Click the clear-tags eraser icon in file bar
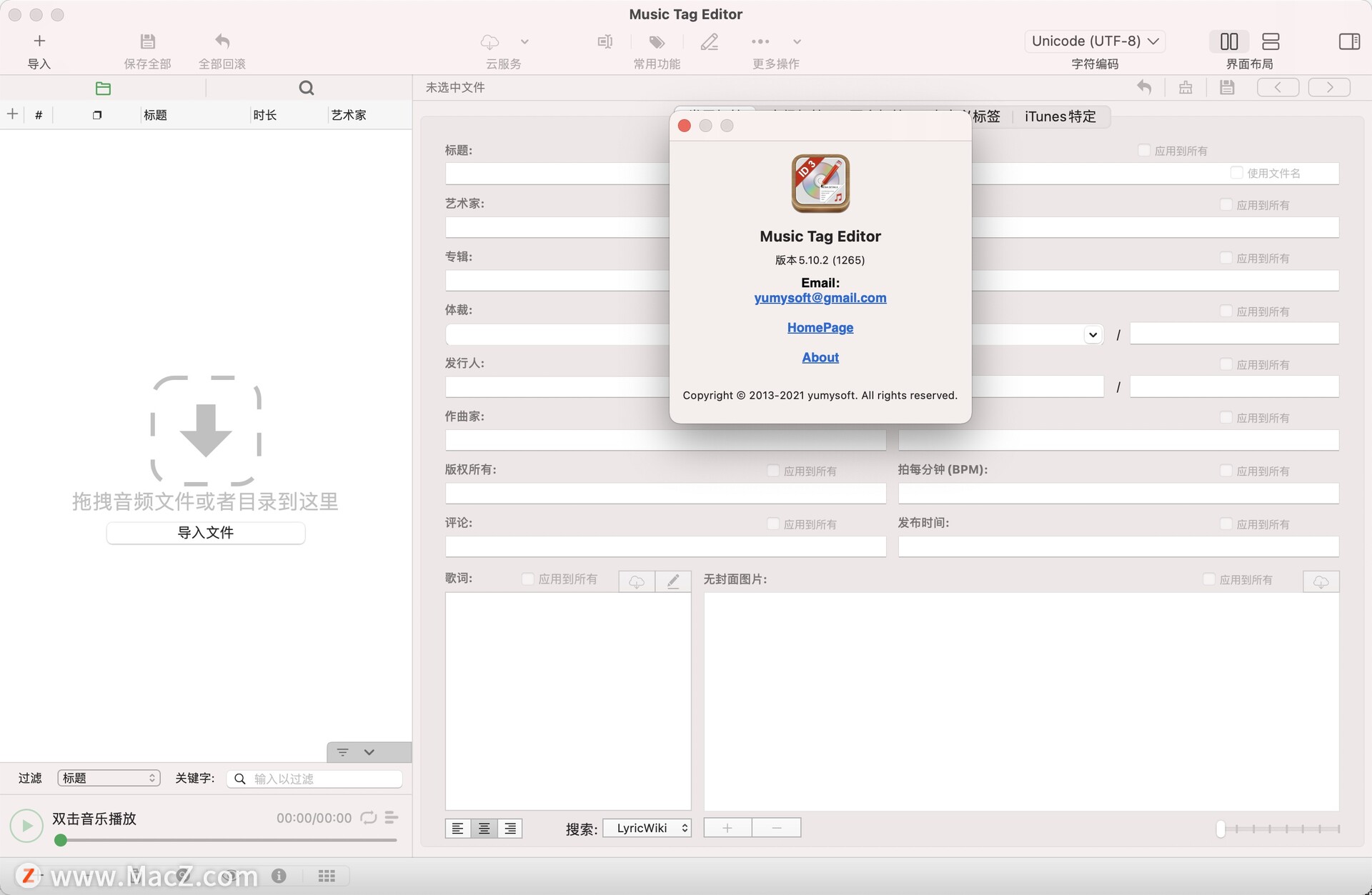This screenshot has width=1372, height=895. point(1185,87)
